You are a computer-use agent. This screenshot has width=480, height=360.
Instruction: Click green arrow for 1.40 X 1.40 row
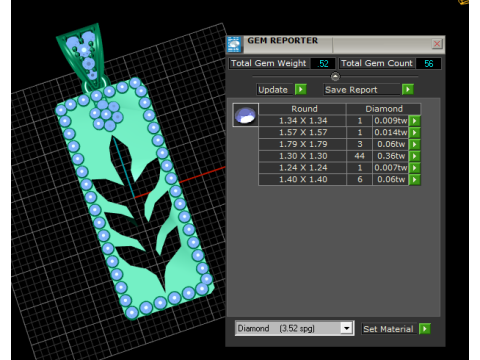[x=415, y=180]
